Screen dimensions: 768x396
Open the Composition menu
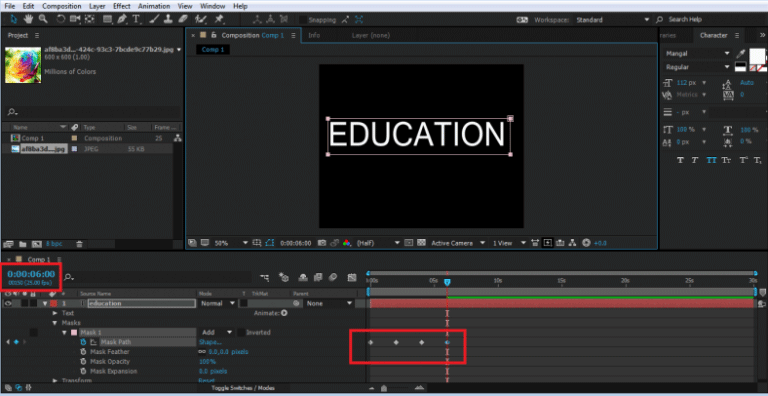coord(62,6)
